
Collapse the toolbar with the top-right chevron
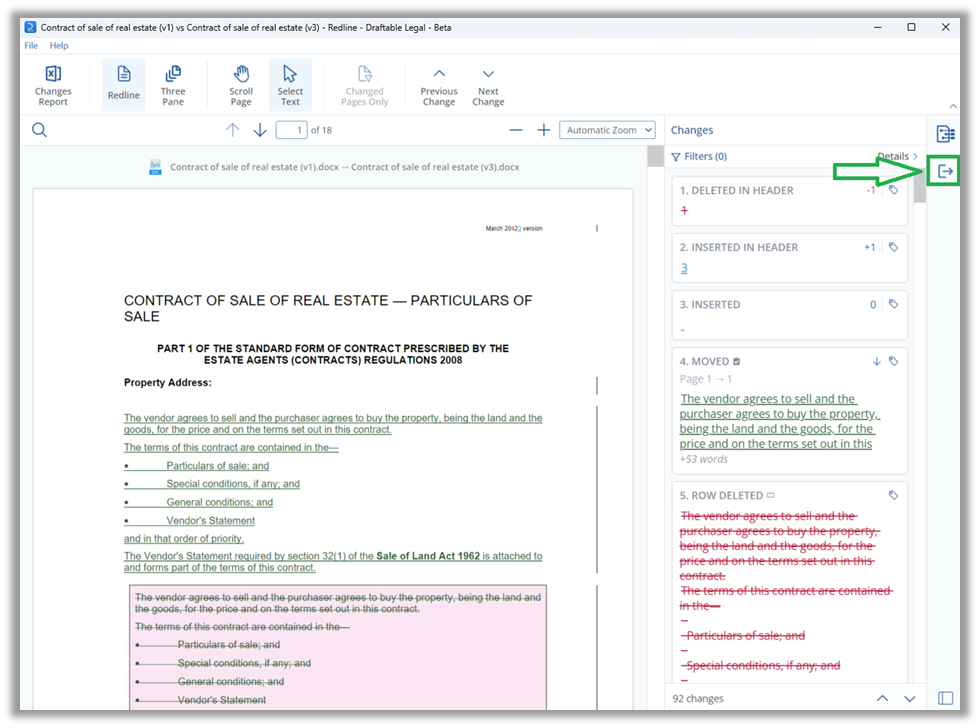point(953,105)
